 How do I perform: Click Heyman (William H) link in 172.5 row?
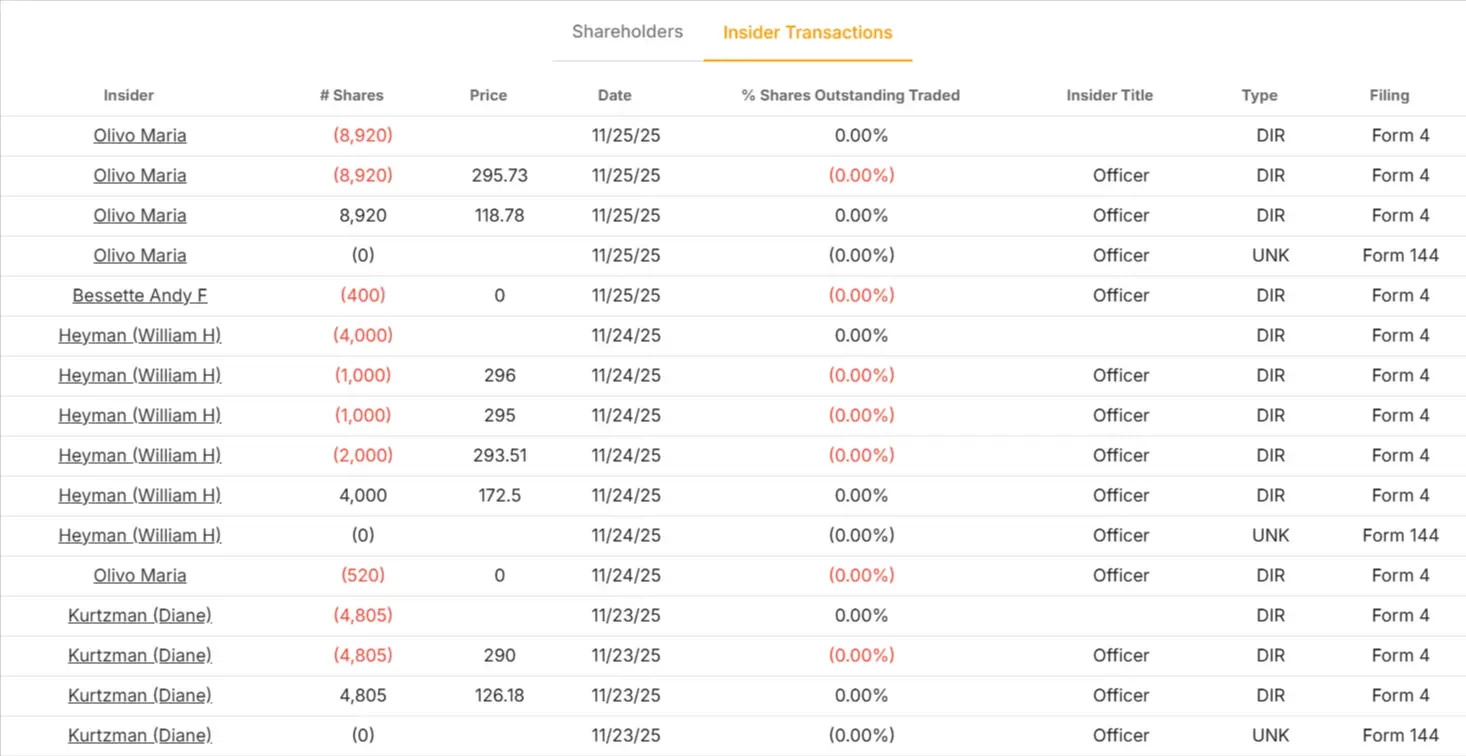point(140,495)
